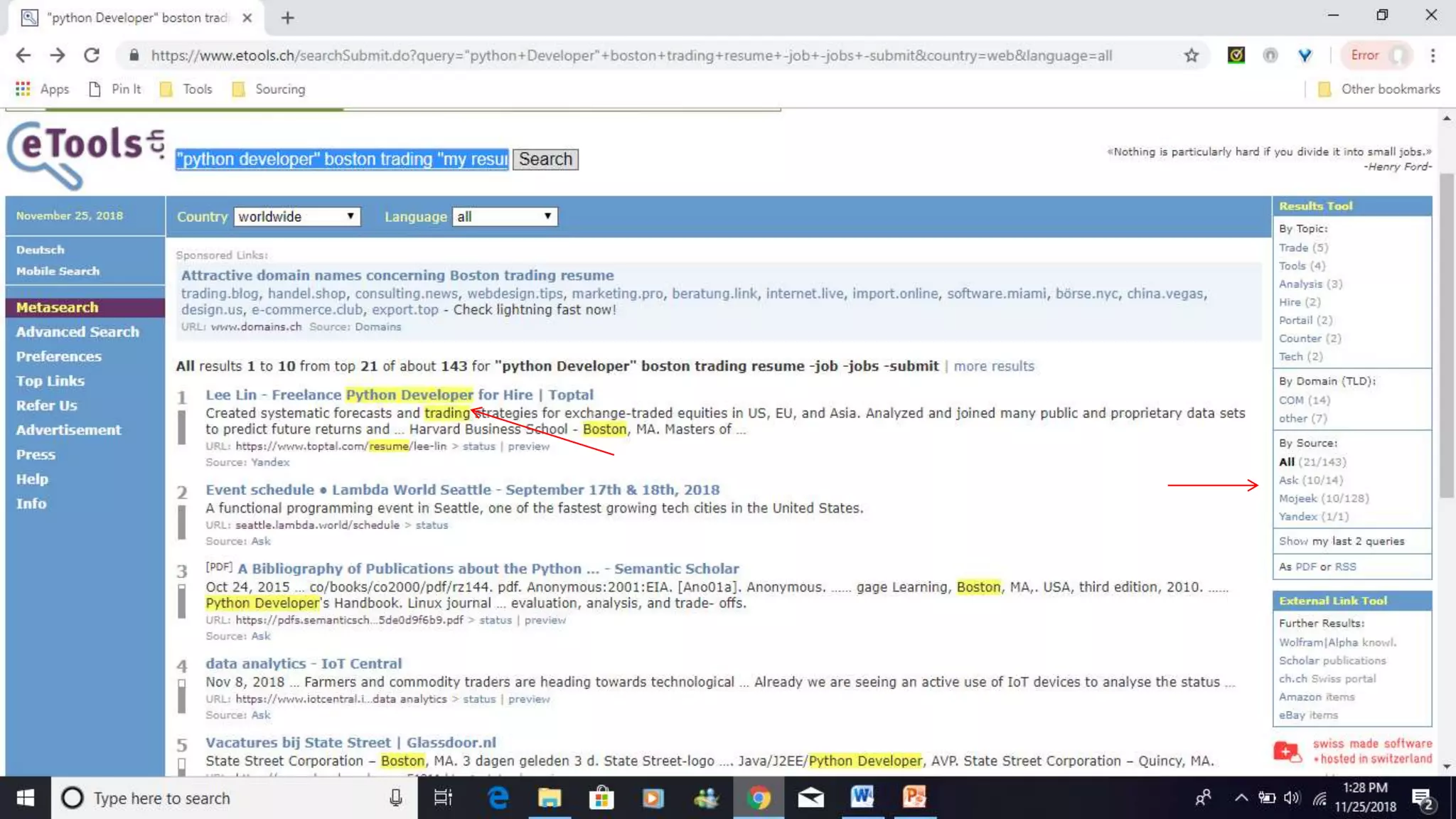The width and height of the screenshot is (1456, 819).
Task: Bookmark page with the star icon
Action: point(1192,55)
